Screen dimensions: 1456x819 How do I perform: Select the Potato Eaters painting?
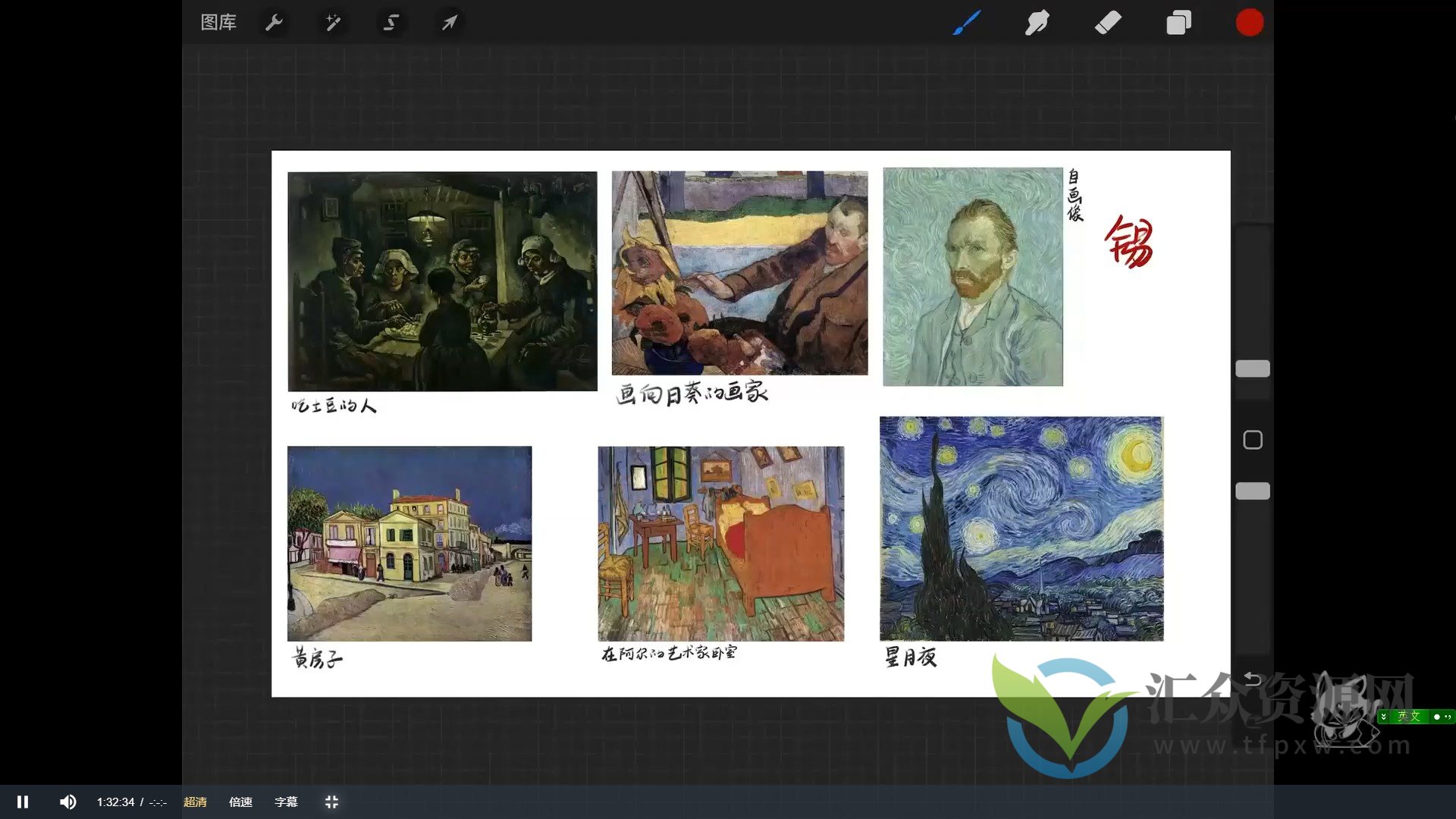442,281
